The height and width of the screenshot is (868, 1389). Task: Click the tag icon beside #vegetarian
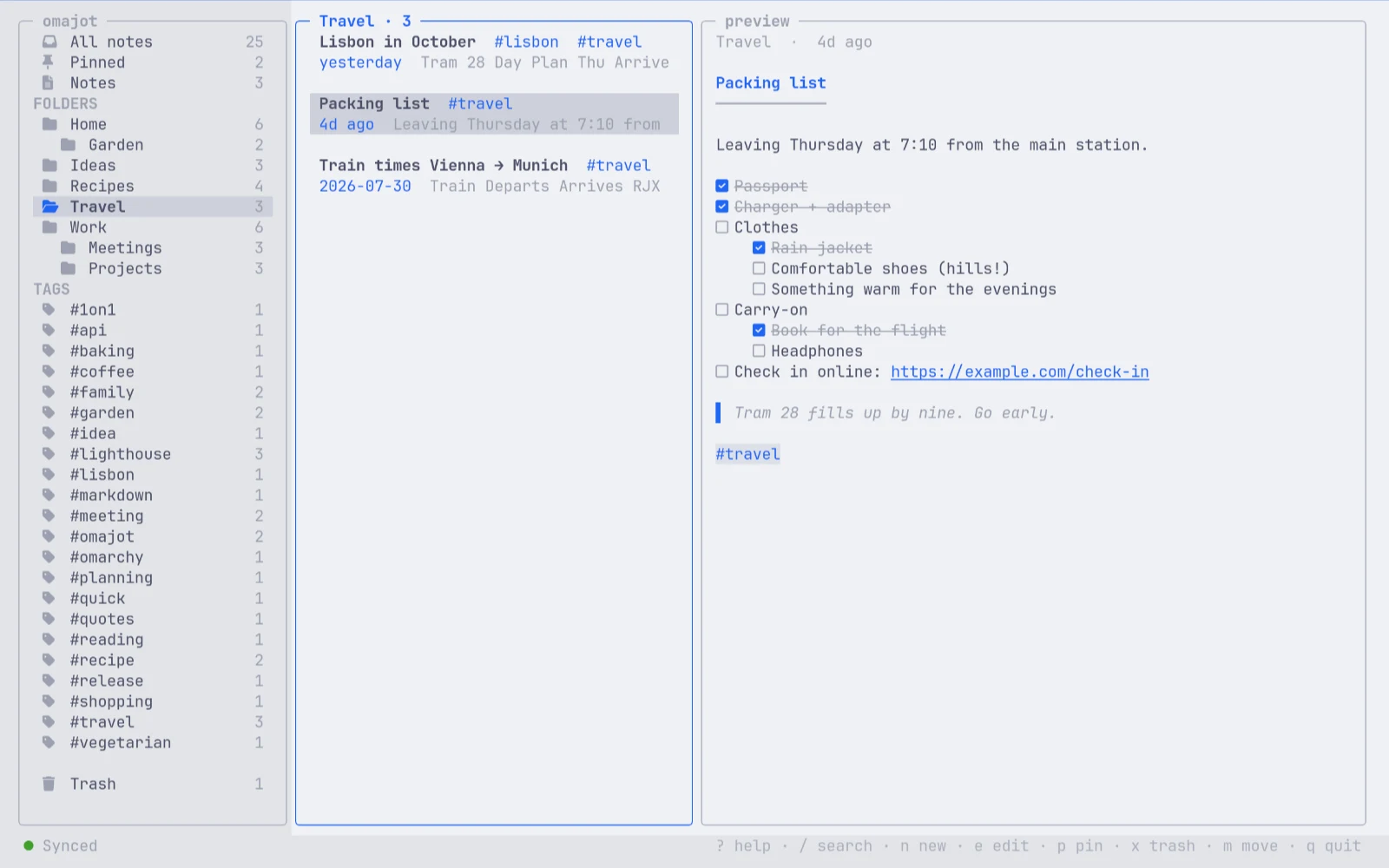[49, 742]
